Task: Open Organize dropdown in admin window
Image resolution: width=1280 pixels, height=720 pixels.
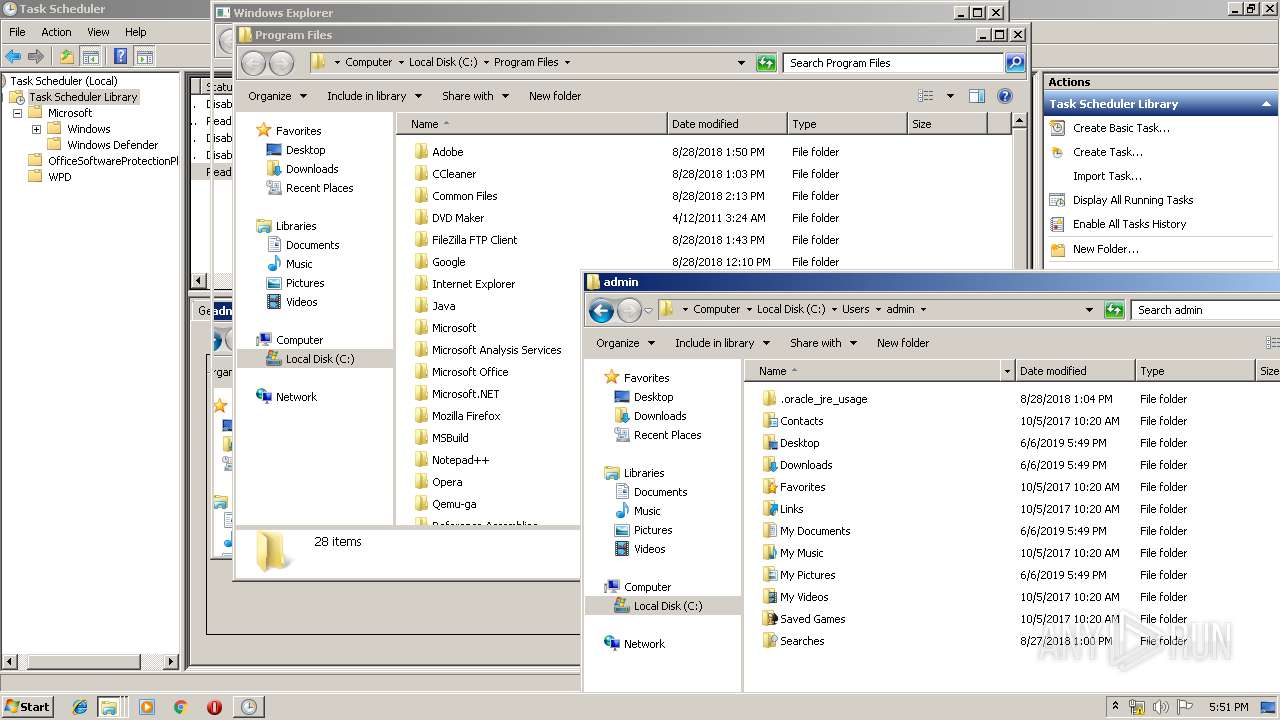Action: (x=625, y=343)
